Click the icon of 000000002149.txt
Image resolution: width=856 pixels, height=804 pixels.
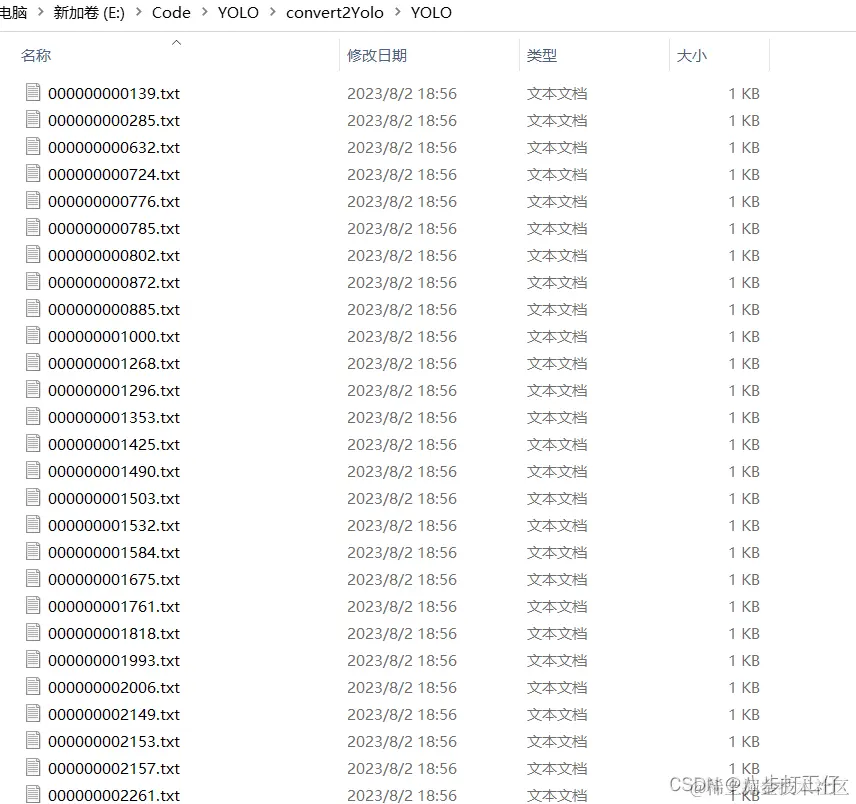[33, 713]
